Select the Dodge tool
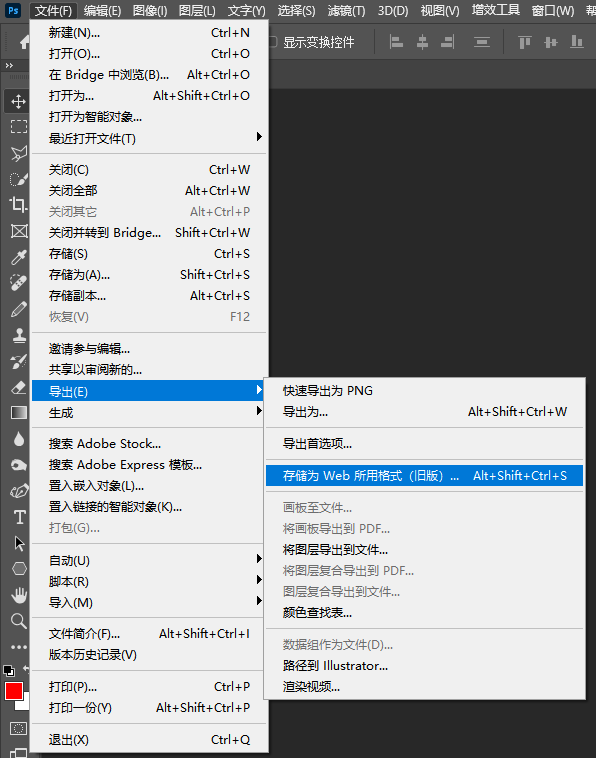Viewport: 596px width, 758px height. (18, 465)
